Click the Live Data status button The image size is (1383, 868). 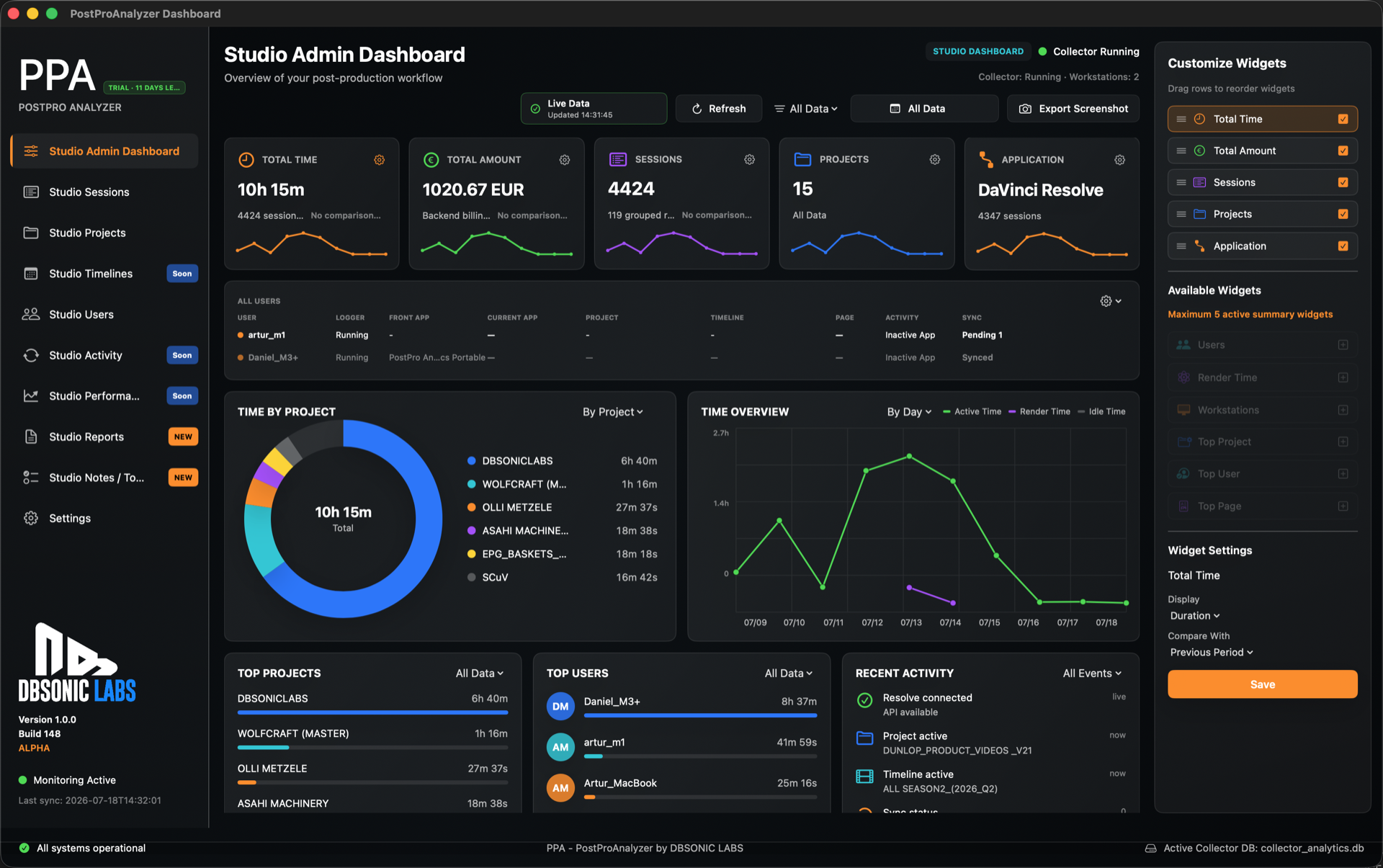[x=594, y=109]
